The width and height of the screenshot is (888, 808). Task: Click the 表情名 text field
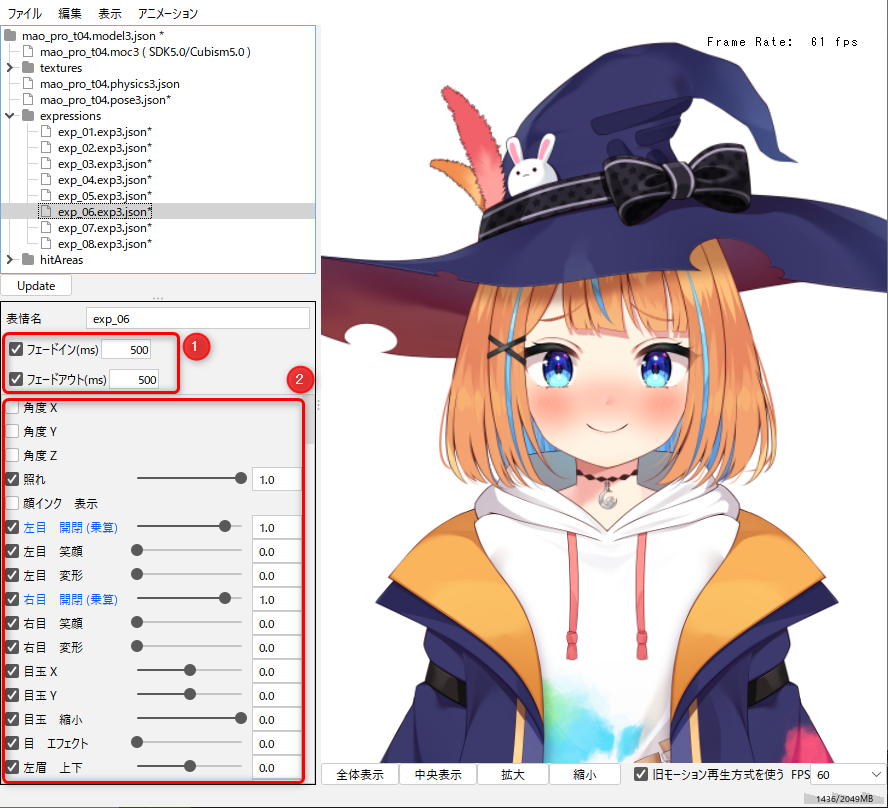point(197,319)
